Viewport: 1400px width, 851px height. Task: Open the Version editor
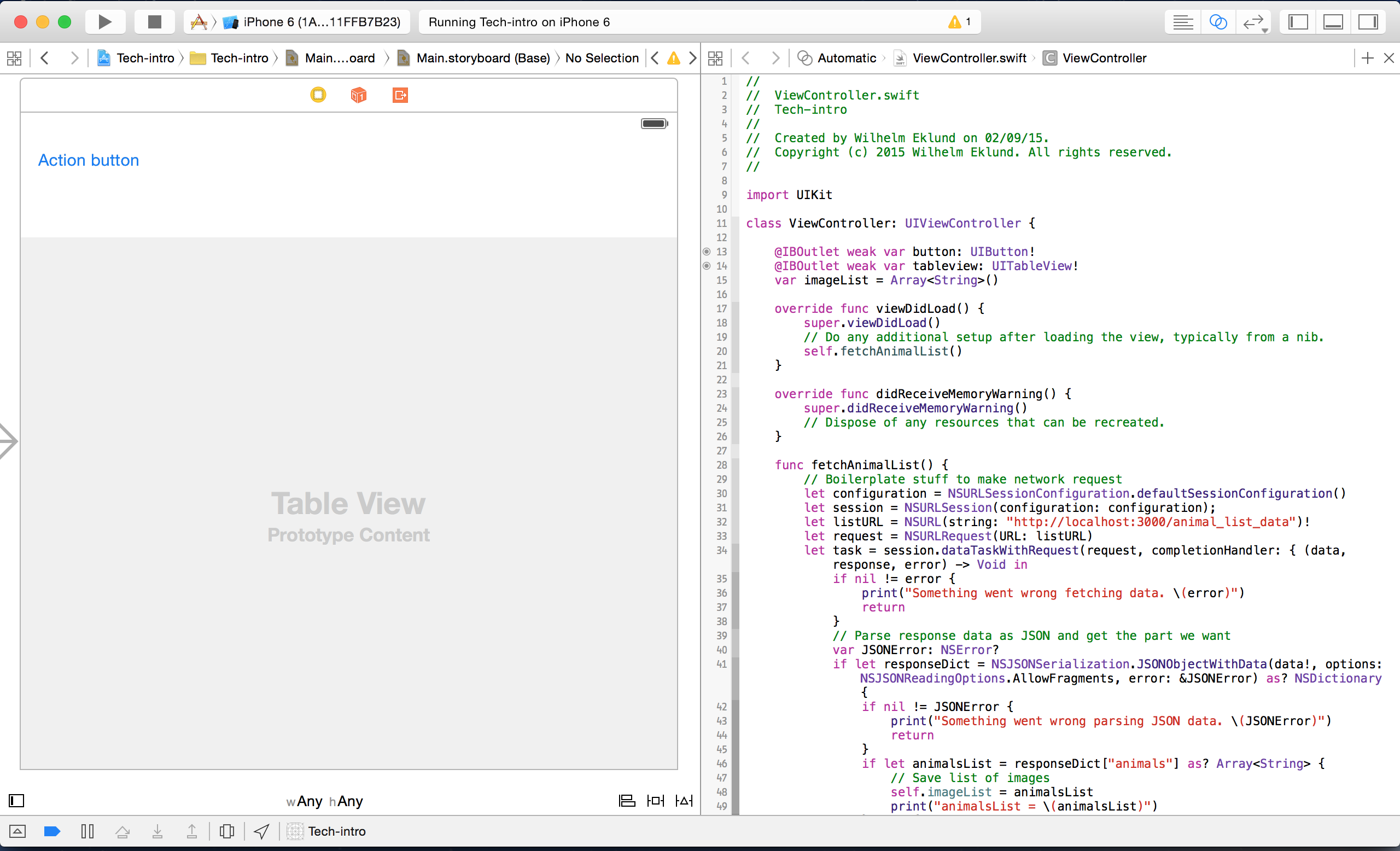(x=1253, y=22)
